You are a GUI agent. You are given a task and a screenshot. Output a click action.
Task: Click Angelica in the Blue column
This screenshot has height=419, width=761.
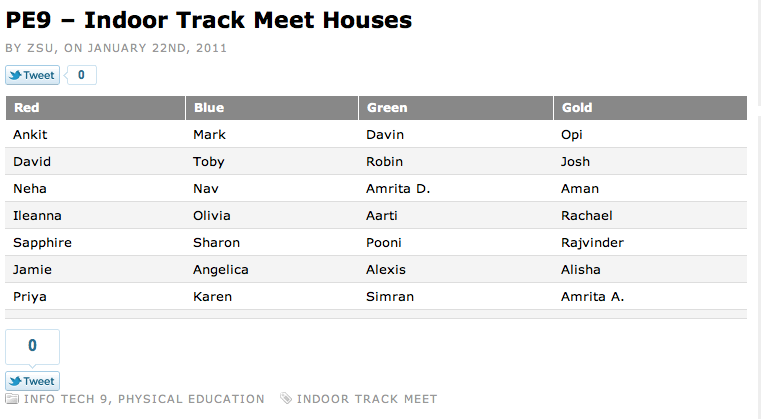tap(221, 270)
